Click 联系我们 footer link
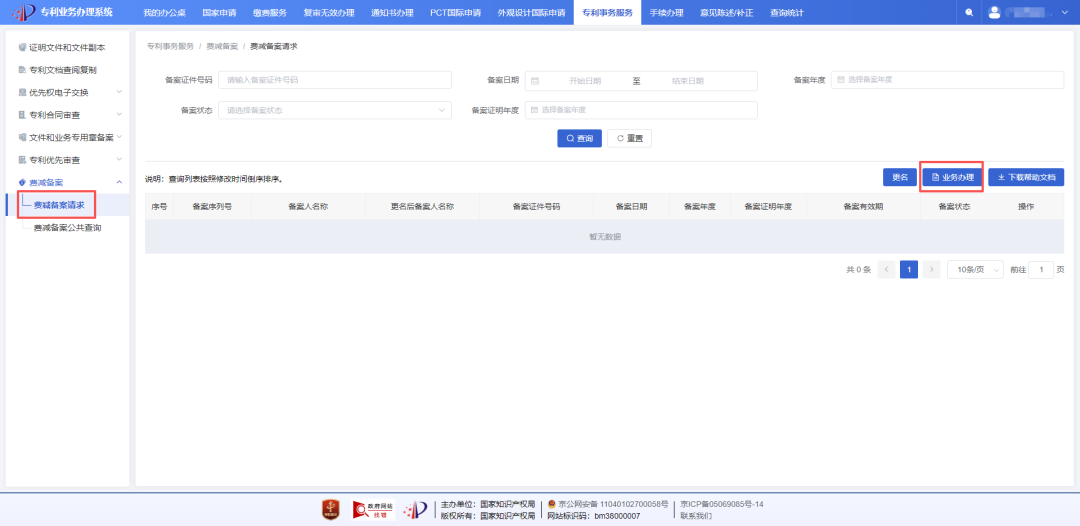Image resolution: width=1080 pixels, height=526 pixels. coord(696,516)
